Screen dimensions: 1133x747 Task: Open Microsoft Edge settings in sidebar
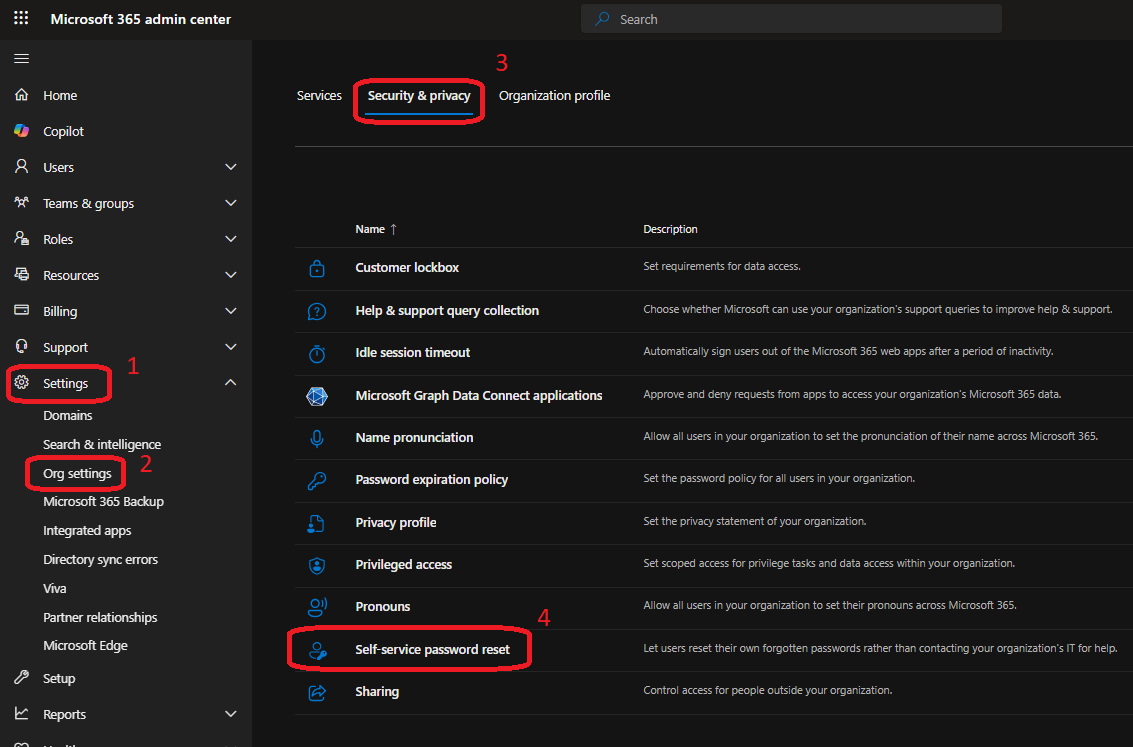pos(85,645)
